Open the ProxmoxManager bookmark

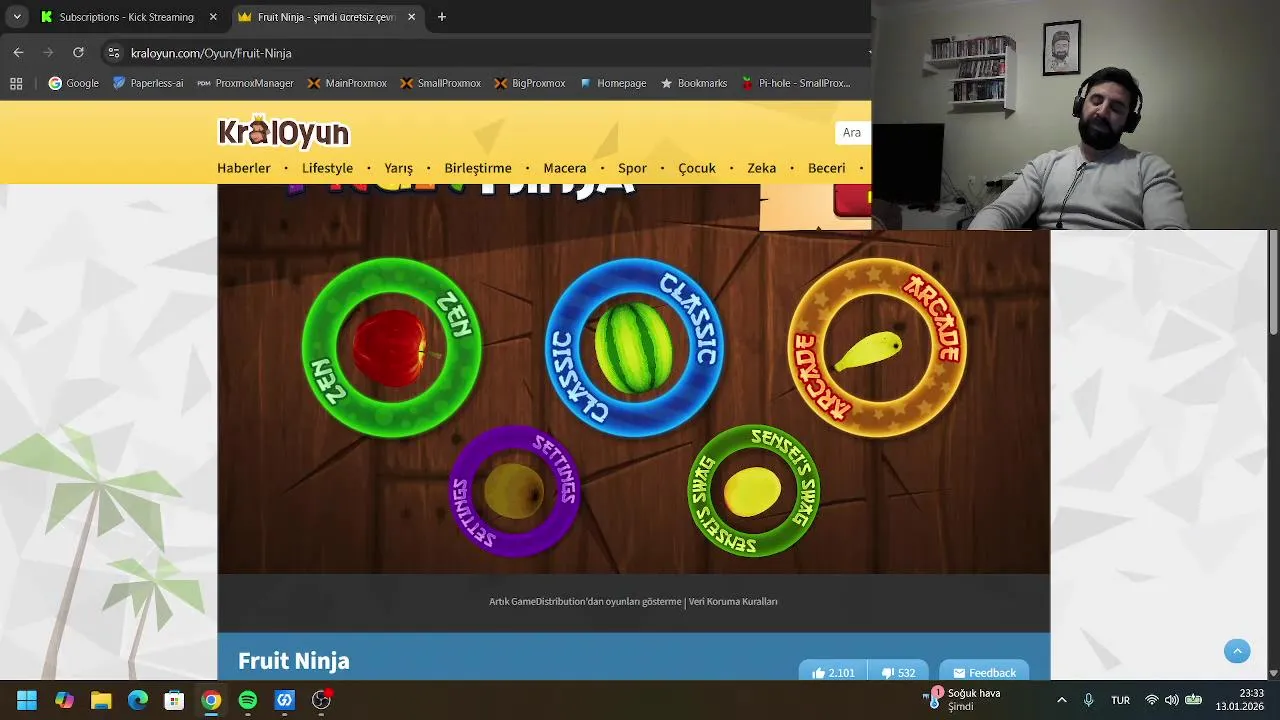245,83
